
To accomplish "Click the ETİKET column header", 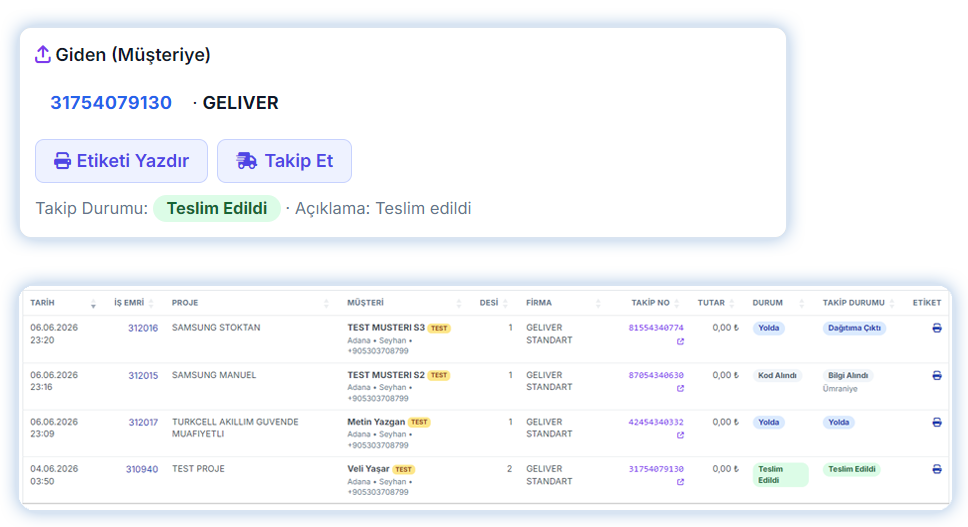I will pos(927,303).
